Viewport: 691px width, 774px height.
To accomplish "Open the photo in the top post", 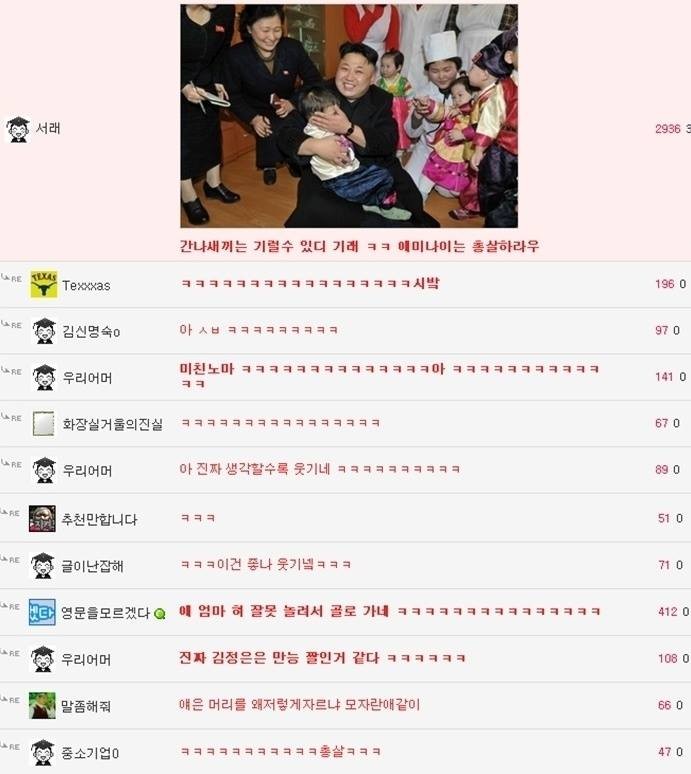I will tap(349, 116).
